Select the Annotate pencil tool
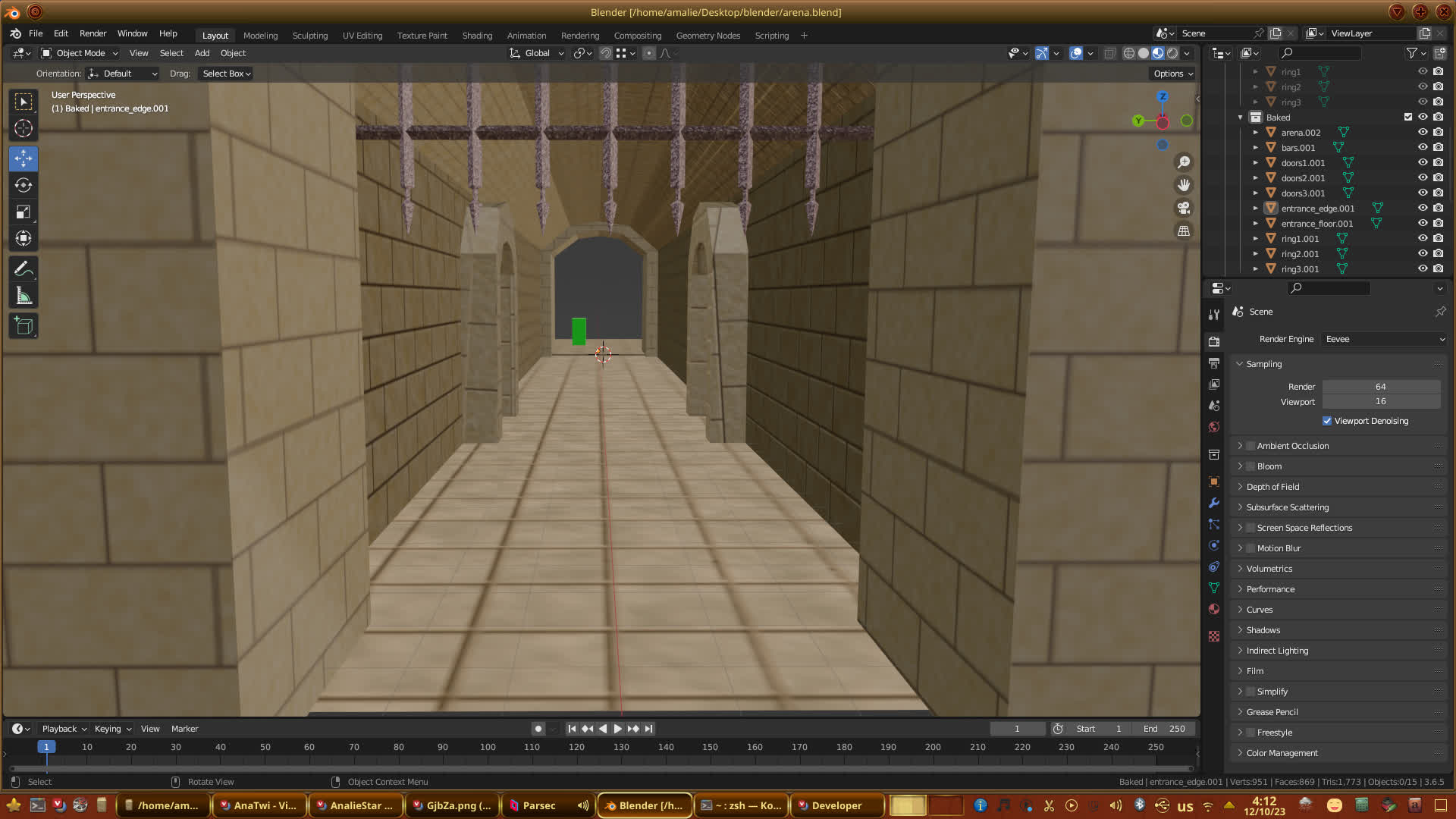 coord(24,269)
